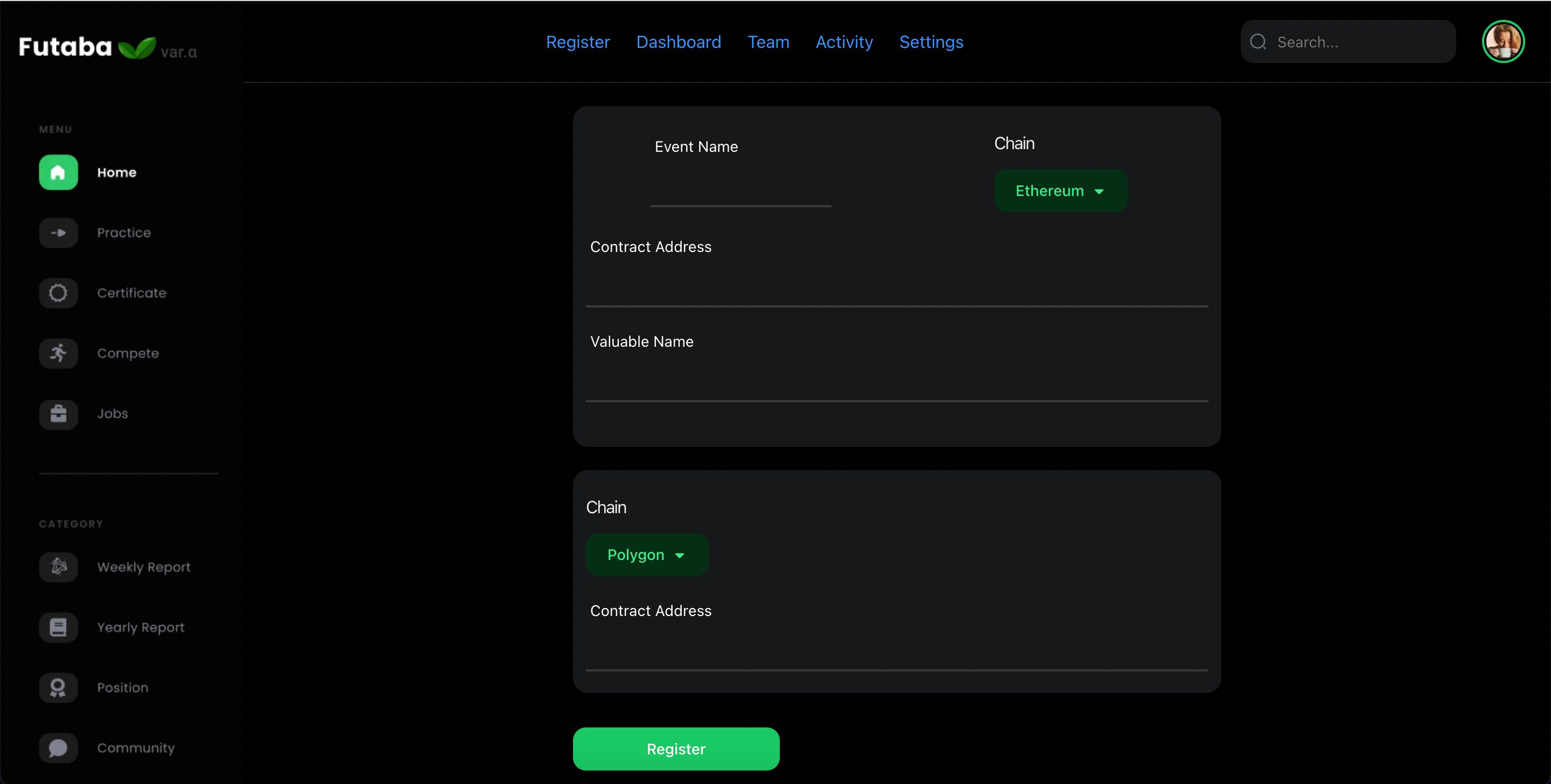Open Jobs from the sidebar
This screenshot has width=1551, height=784.
(x=113, y=414)
